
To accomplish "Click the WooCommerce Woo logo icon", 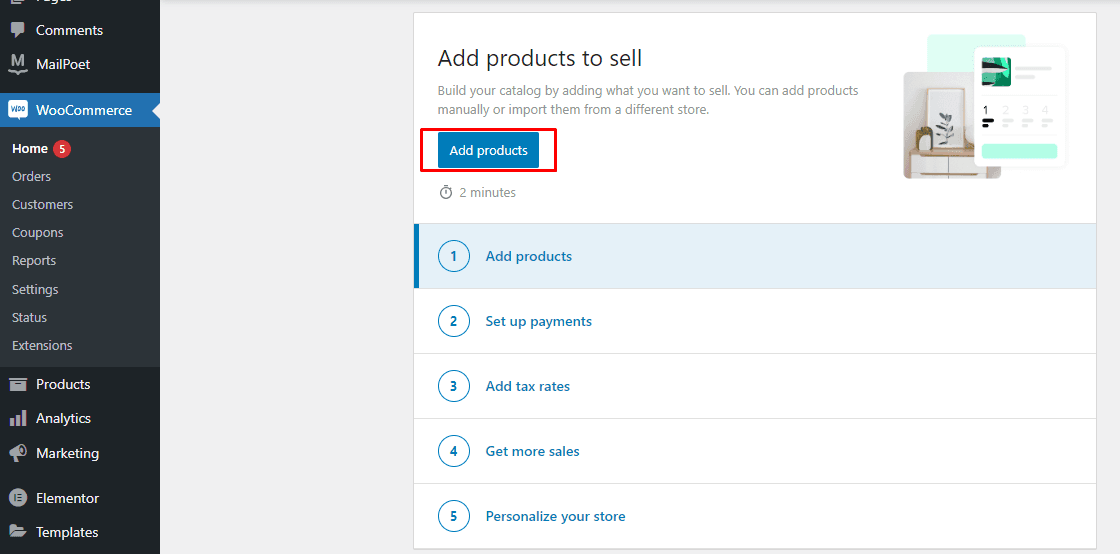I will tap(18, 110).
